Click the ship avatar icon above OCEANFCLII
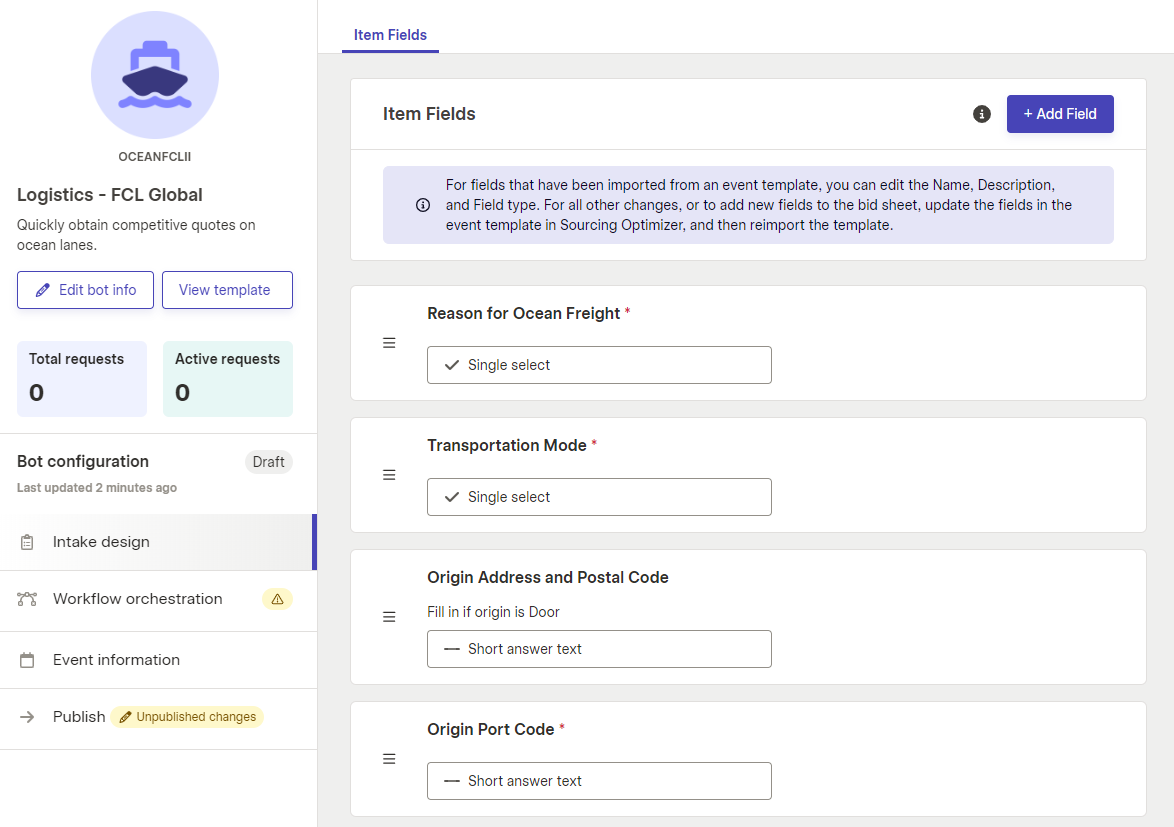Screen dimensions: 1174x827 pos(155,75)
